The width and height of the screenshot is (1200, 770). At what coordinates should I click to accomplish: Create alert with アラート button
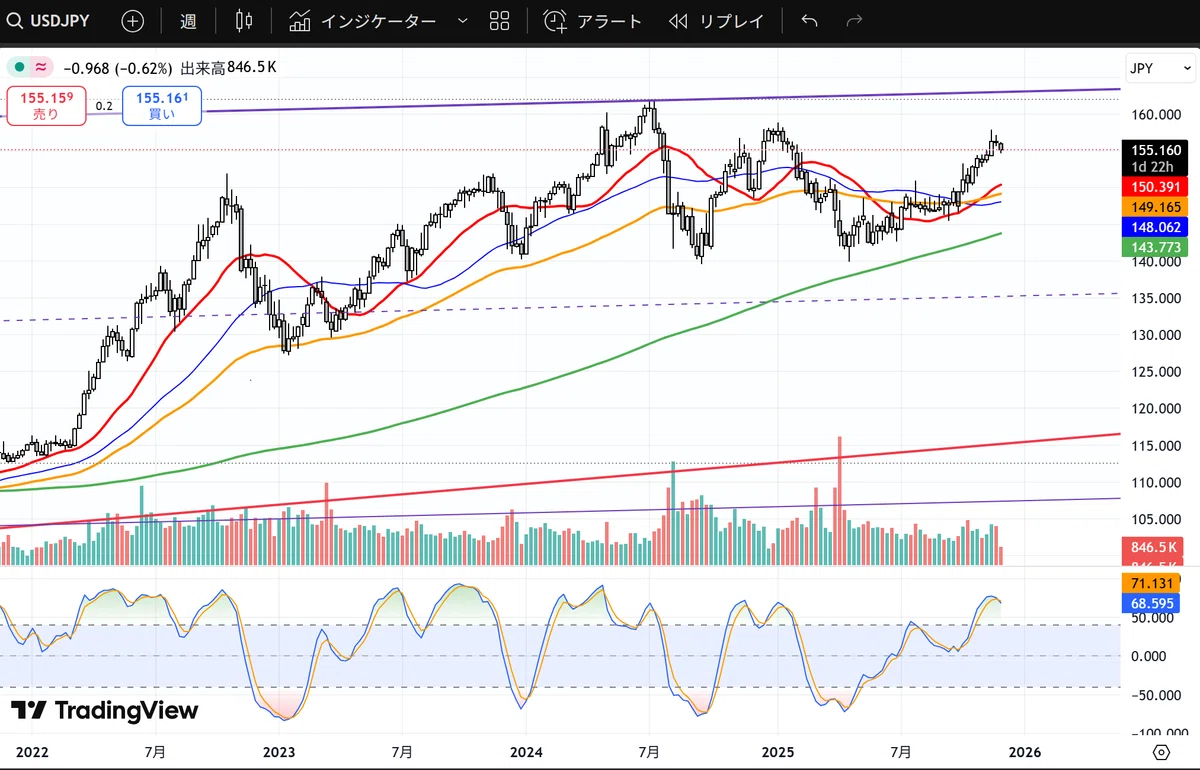592,21
